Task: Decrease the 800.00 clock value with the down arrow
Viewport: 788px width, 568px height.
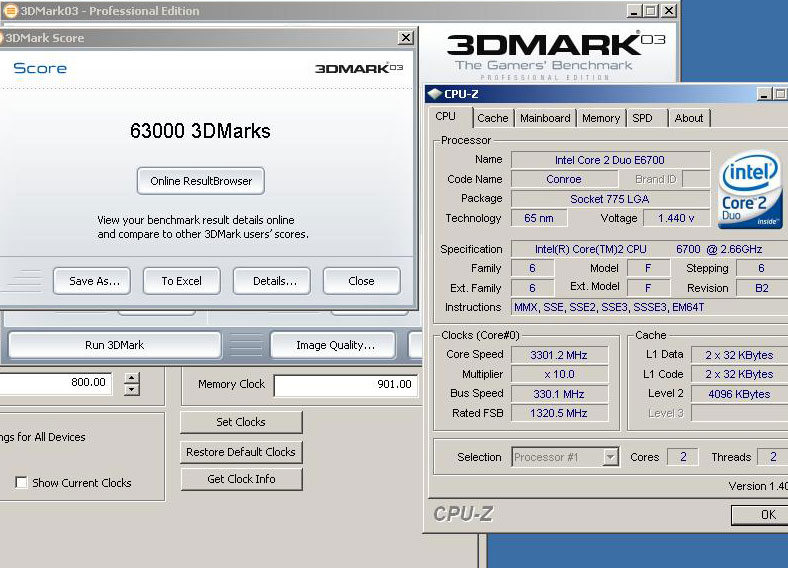Action: pyautogui.click(x=132, y=390)
